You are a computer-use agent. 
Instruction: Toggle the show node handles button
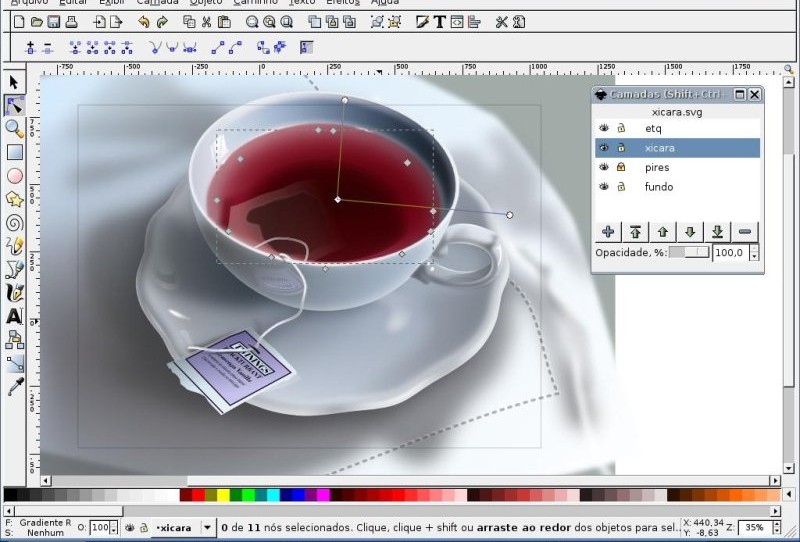(306, 48)
